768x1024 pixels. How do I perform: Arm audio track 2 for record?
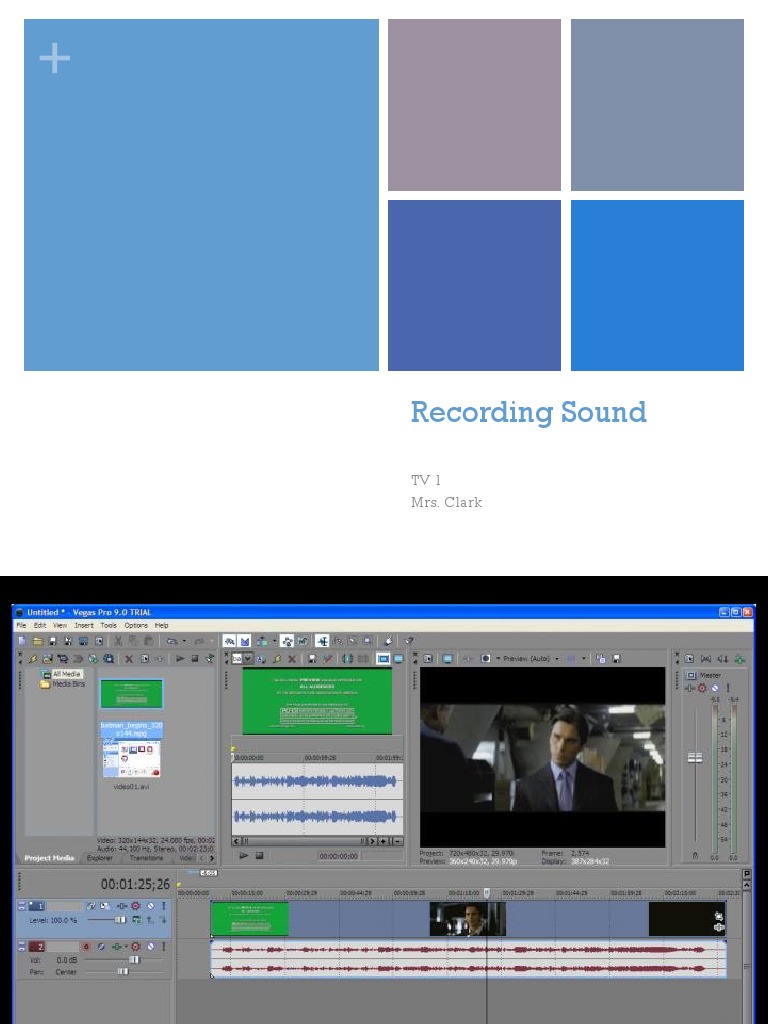pos(86,946)
